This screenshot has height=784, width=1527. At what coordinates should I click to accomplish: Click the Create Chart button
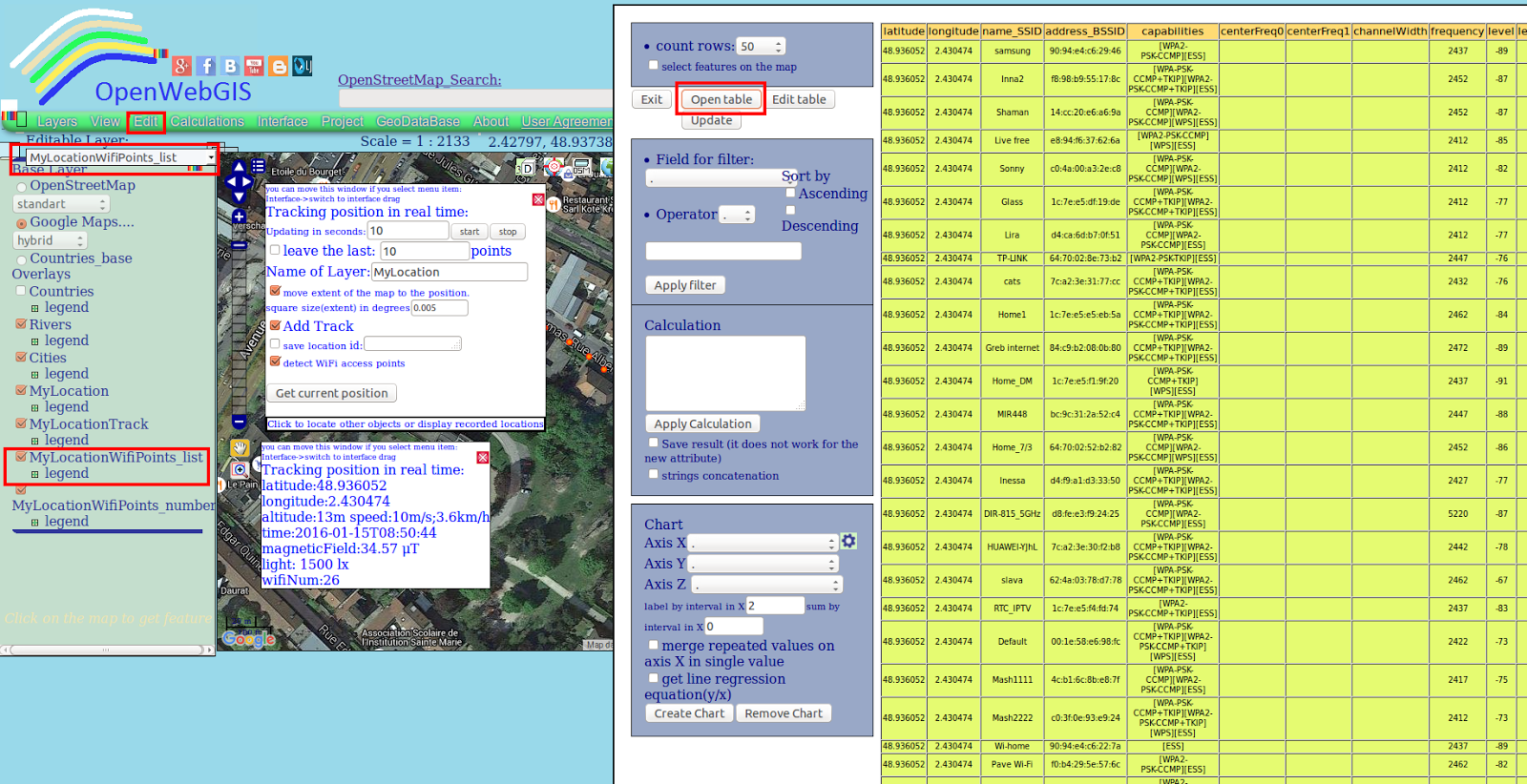coord(689,713)
